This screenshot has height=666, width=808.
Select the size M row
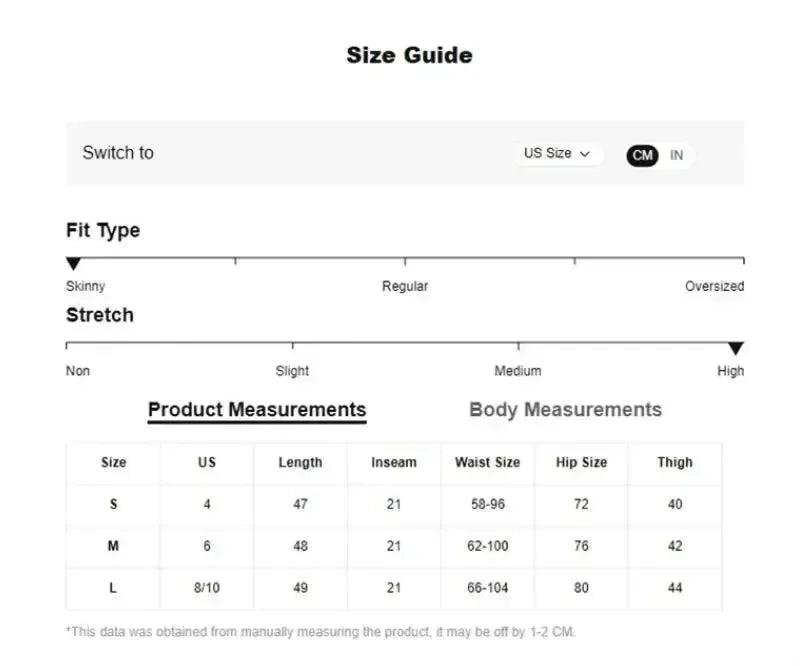point(113,547)
